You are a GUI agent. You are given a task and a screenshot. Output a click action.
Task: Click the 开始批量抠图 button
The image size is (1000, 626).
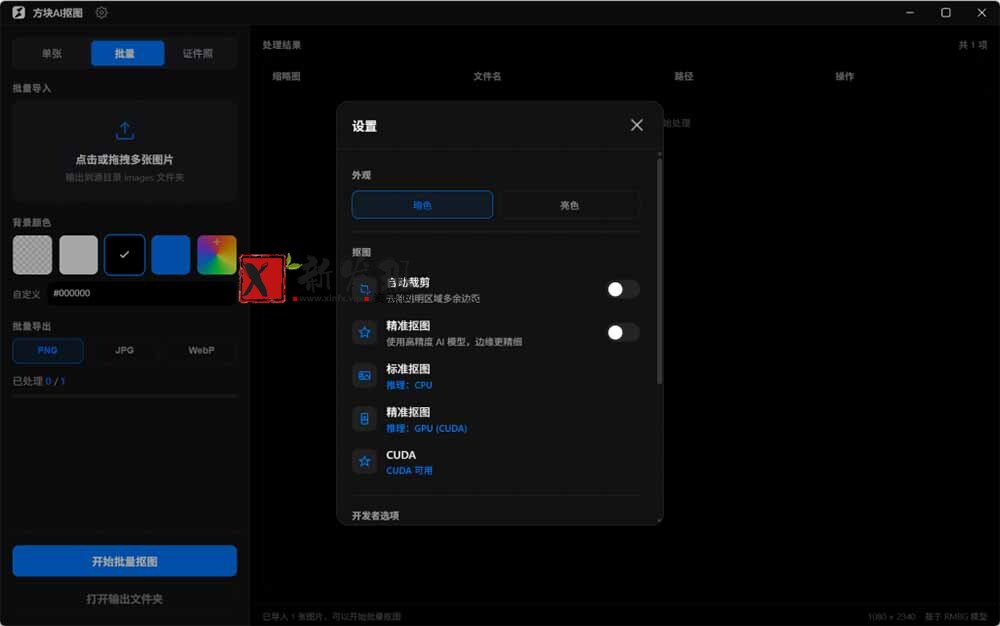[x=125, y=561]
